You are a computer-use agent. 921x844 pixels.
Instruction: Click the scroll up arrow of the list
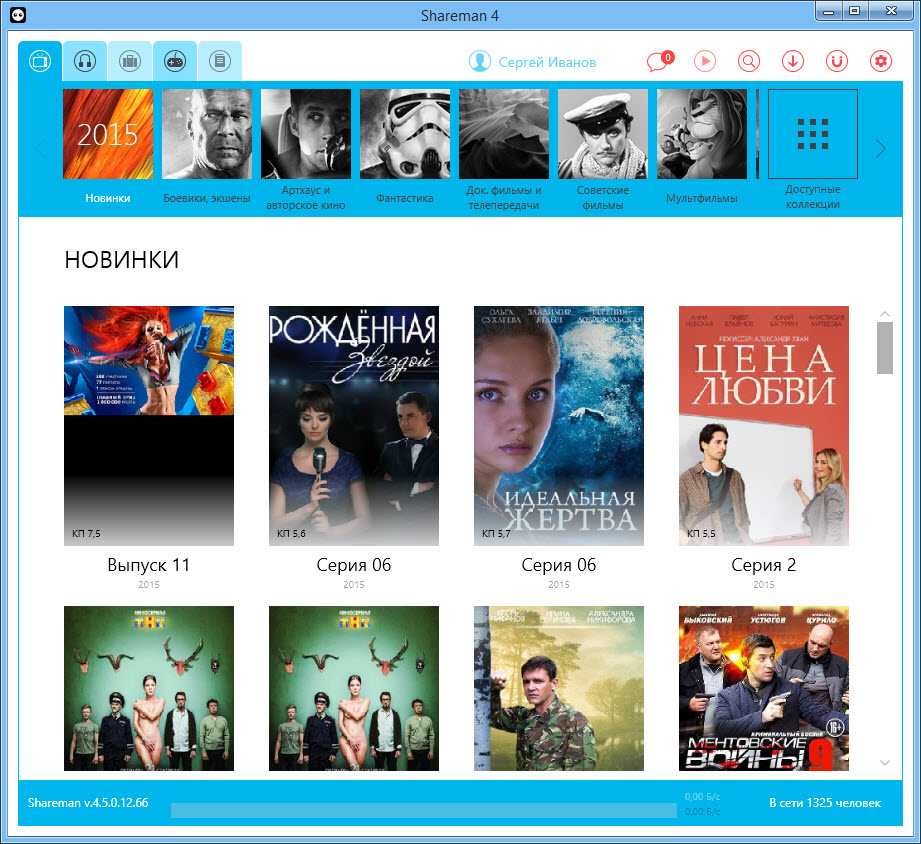coord(885,314)
